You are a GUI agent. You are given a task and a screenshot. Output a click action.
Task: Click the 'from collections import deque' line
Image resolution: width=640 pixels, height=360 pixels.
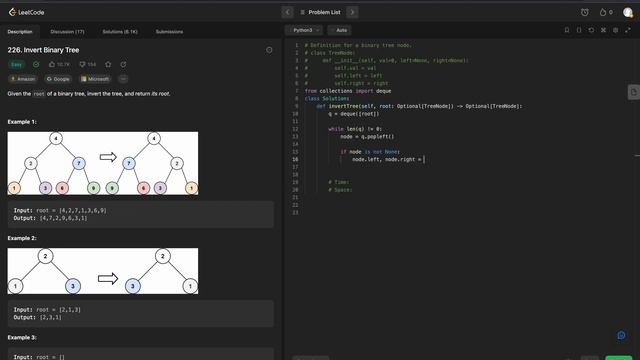point(348,91)
